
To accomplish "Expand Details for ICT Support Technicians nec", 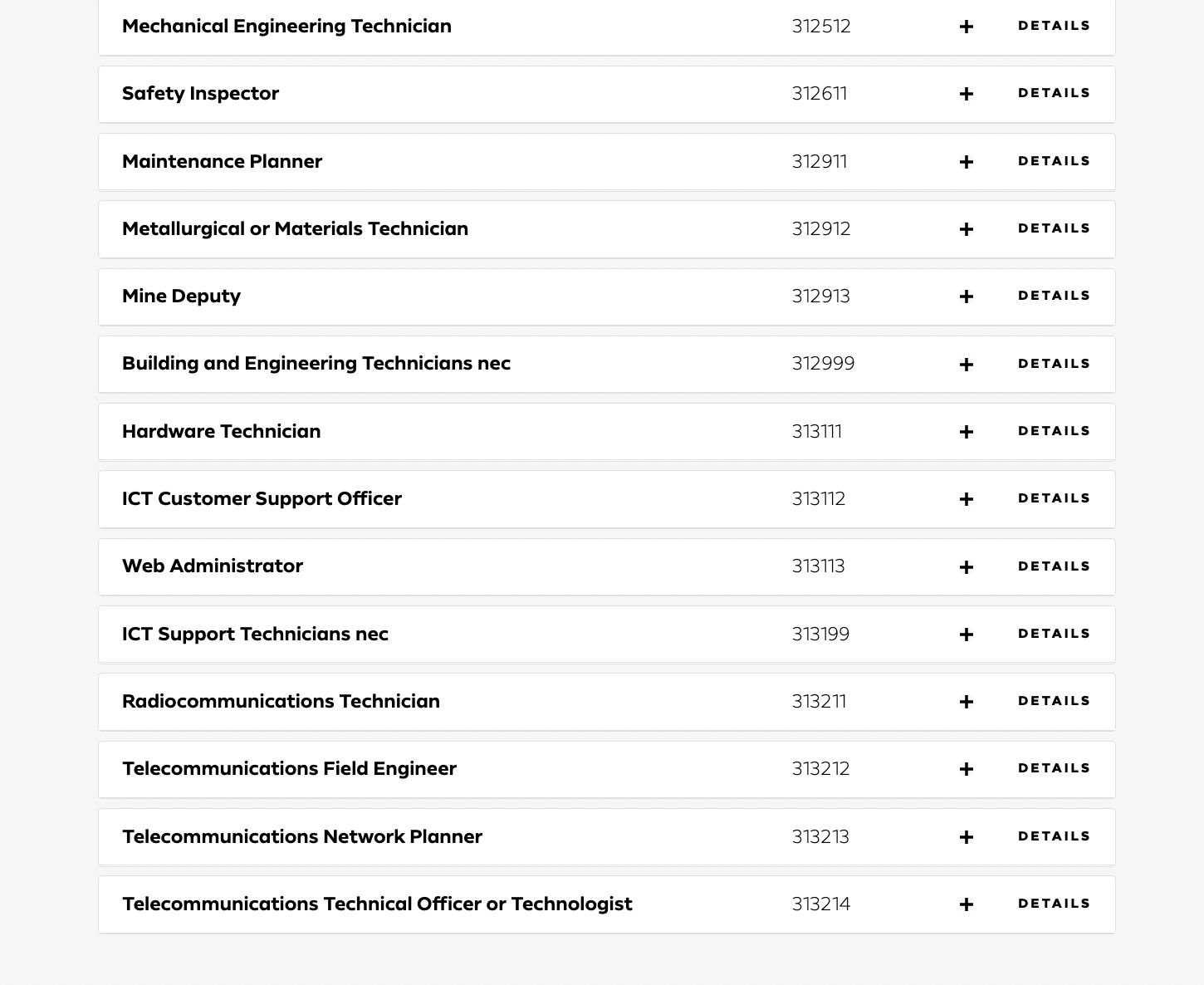I will tap(1054, 634).
